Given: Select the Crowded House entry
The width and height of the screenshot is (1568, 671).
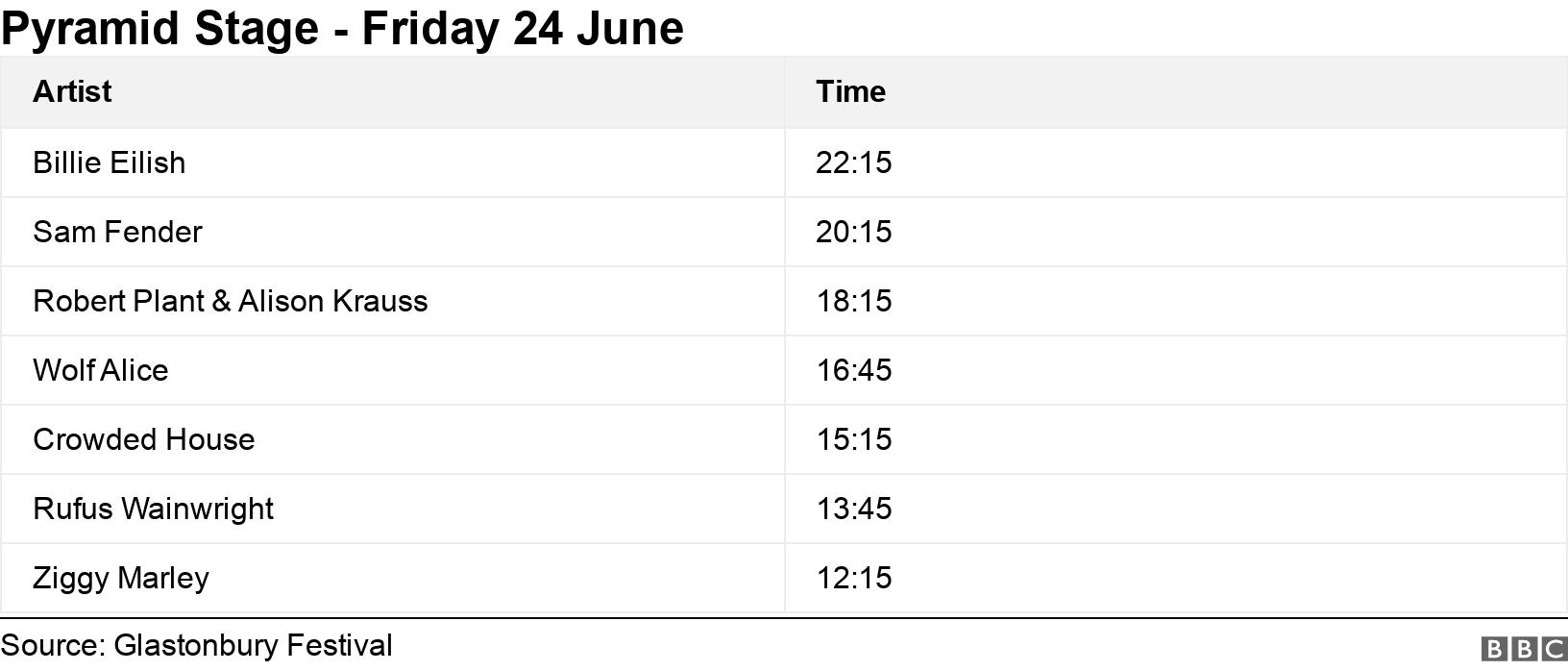Looking at the screenshot, I should [x=144, y=439].
